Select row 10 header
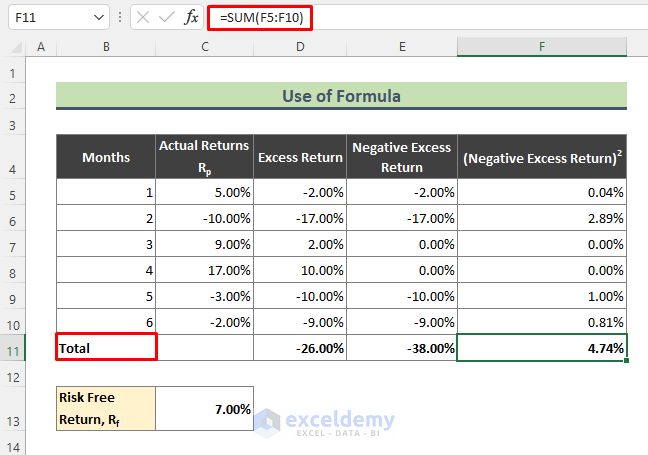648x455 pixels. 12,322
